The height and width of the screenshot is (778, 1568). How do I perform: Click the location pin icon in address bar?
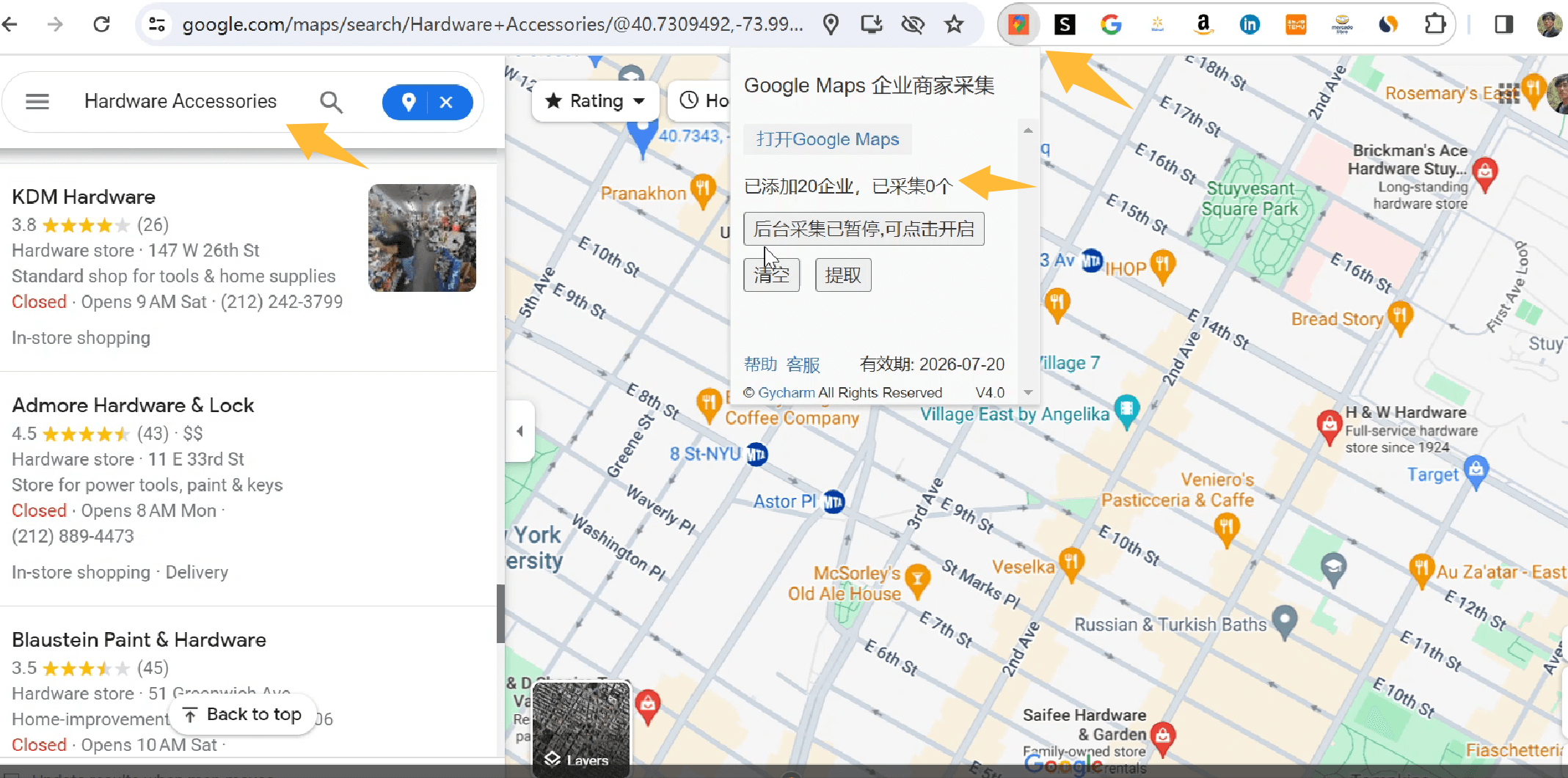point(831,24)
